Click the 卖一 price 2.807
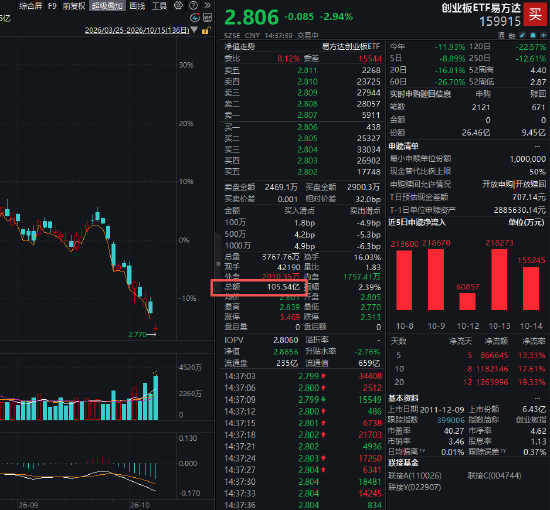The height and width of the screenshot is (510, 550). (307, 115)
